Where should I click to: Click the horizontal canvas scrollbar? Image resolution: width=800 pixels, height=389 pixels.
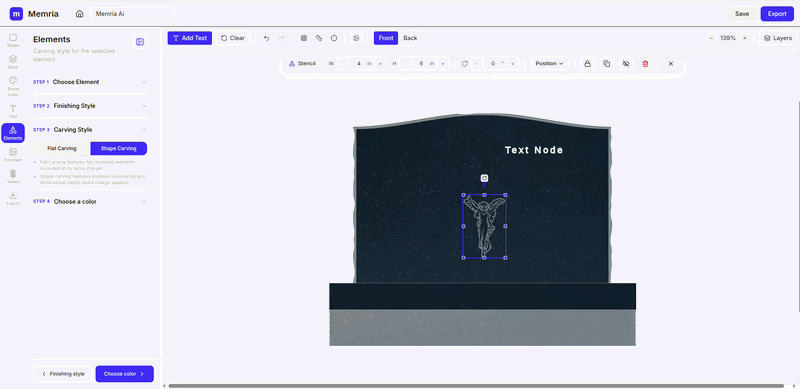[x=476, y=386]
